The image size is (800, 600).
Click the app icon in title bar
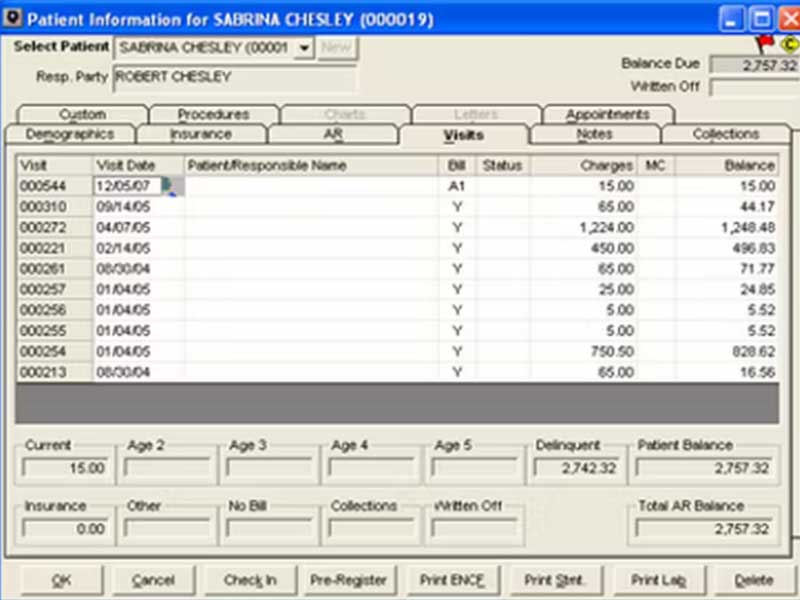(12, 18)
